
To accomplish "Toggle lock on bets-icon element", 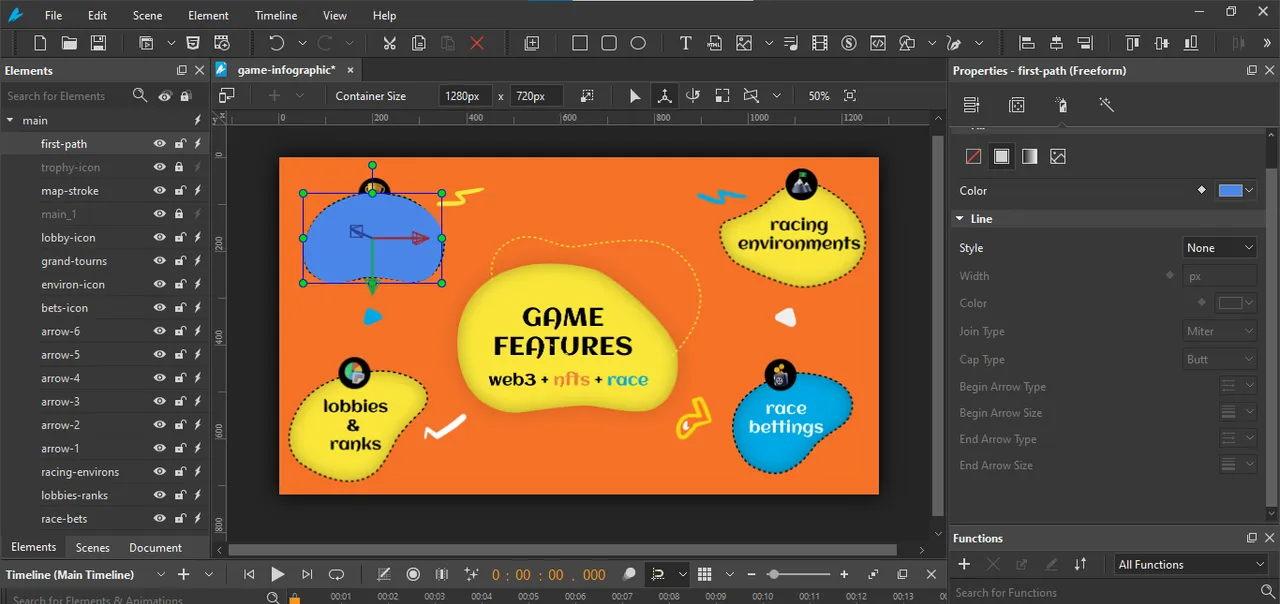I will click(x=180, y=308).
